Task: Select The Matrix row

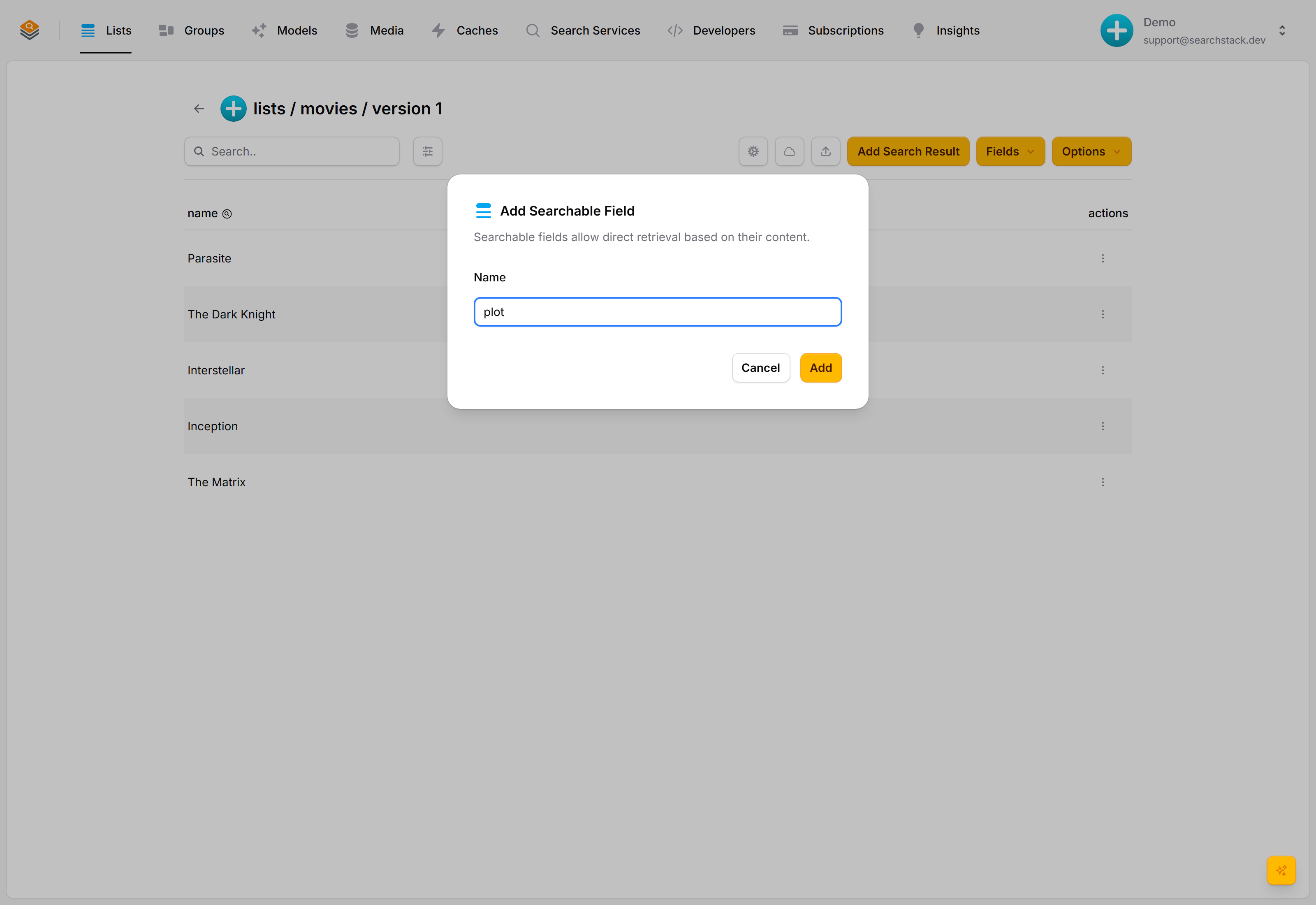Action: point(658,482)
